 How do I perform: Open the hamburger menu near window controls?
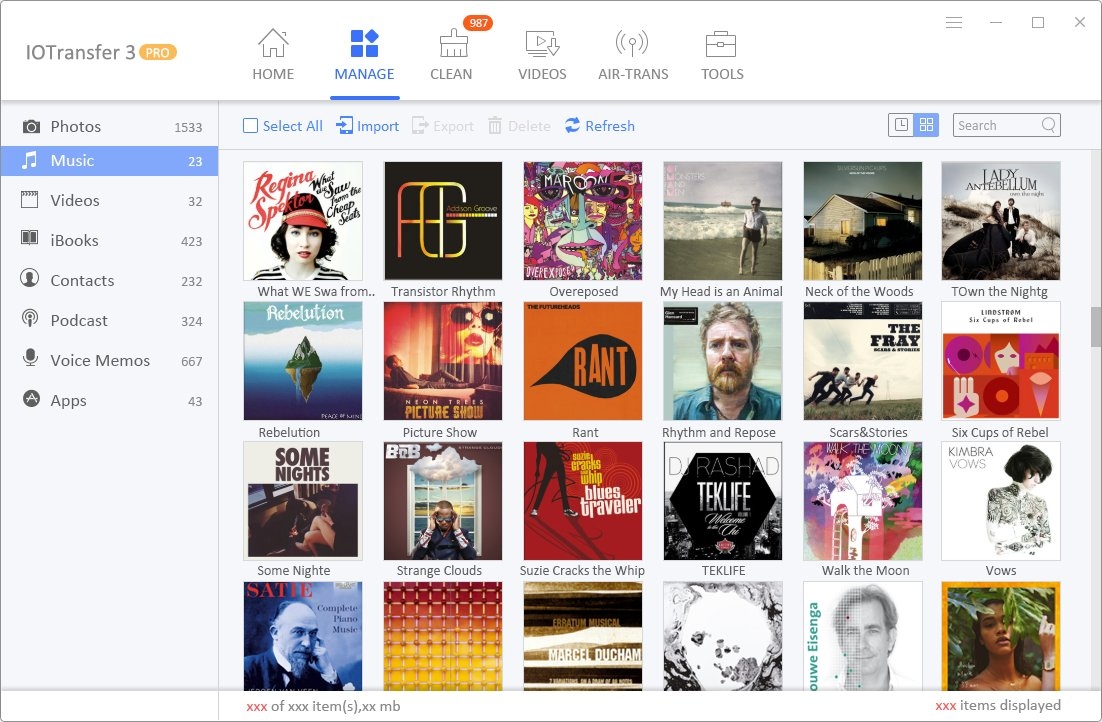click(x=953, y=22)
